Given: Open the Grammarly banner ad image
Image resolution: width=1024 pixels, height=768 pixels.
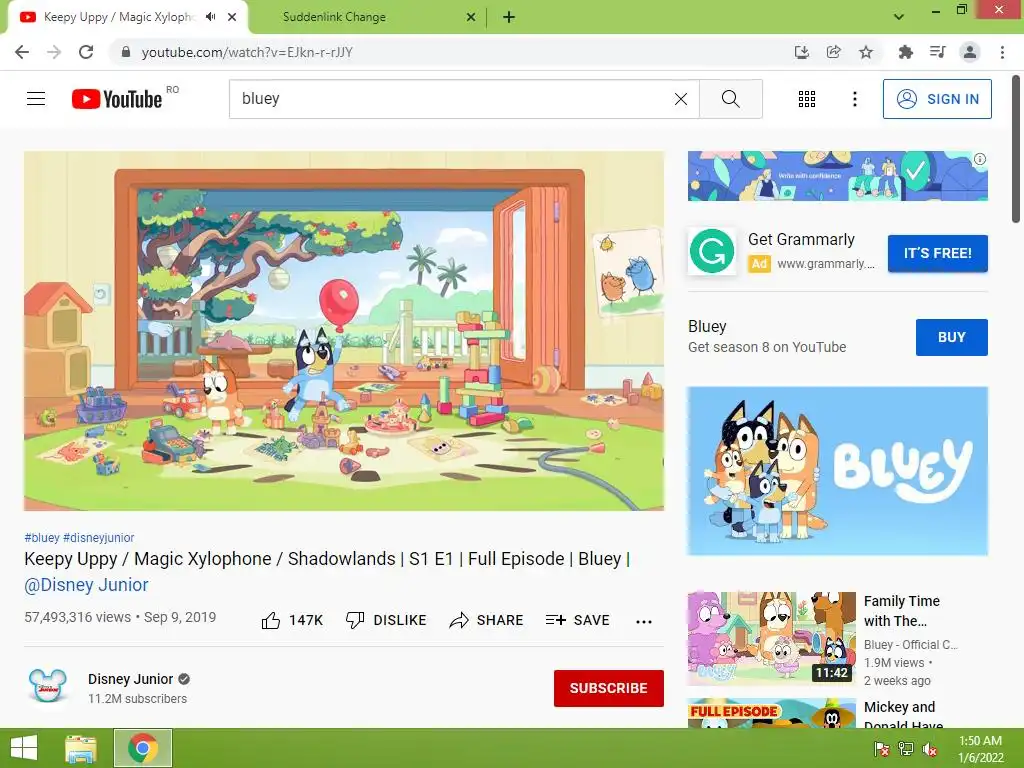Looking at the screenshot, I should tap(837, 176).
